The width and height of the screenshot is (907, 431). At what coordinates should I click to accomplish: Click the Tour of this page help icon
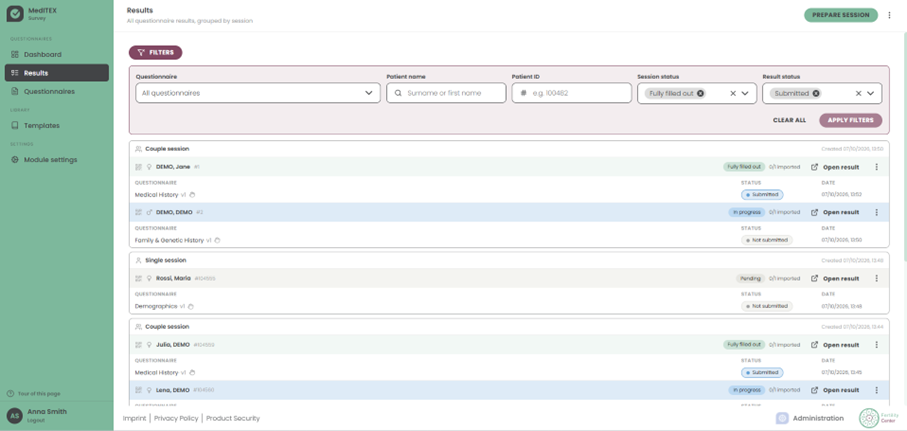tap(10, 393)
